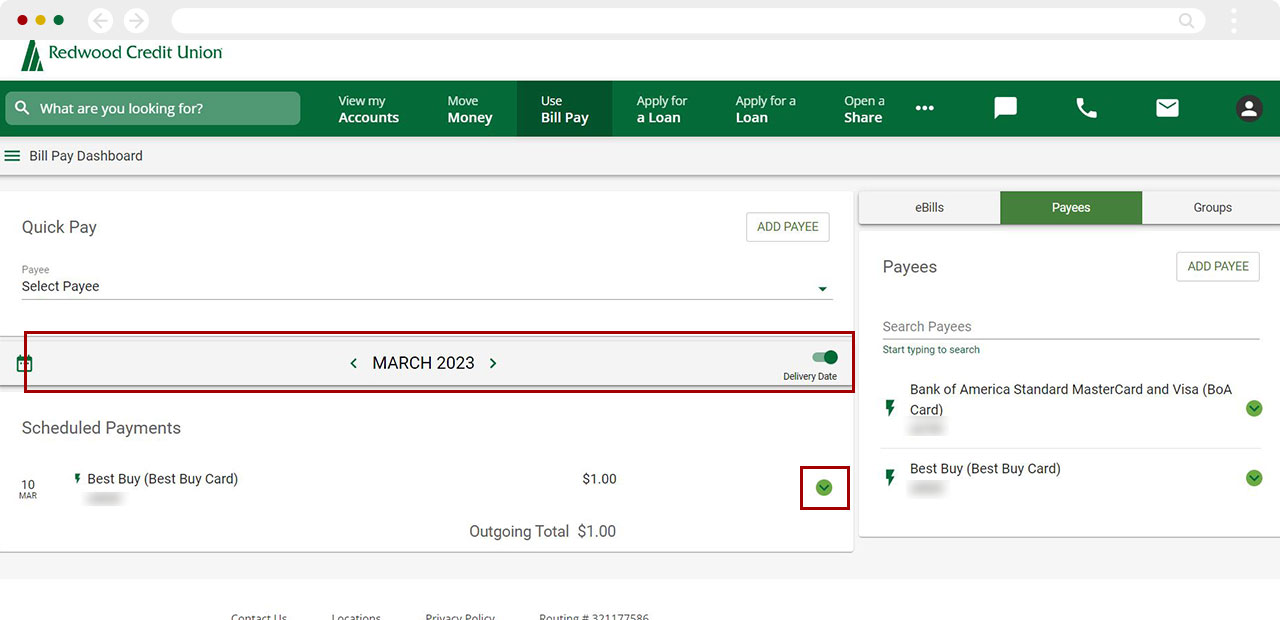Open the user profile icon
The image size is (1280, 620).
(x=1248, y=108)
